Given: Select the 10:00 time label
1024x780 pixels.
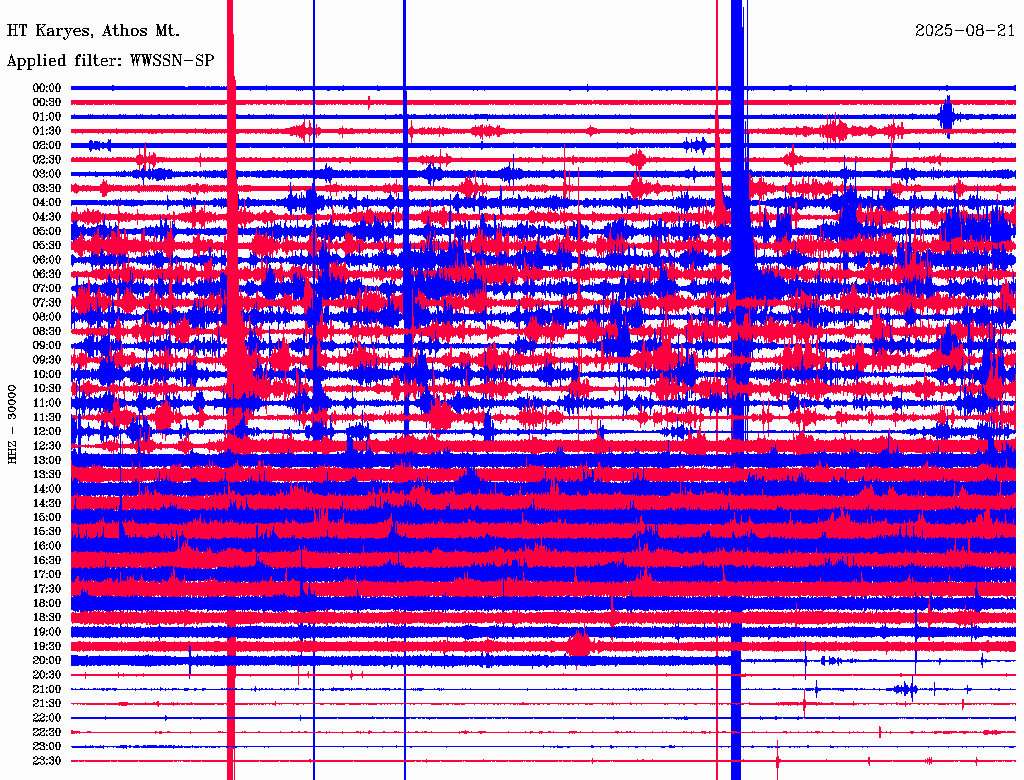Looking at the screenshot, I should click(x=47, y=374).
